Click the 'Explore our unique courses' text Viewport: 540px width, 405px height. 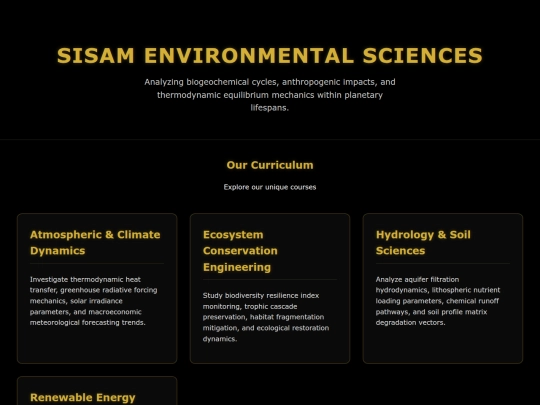click(270, 187)
